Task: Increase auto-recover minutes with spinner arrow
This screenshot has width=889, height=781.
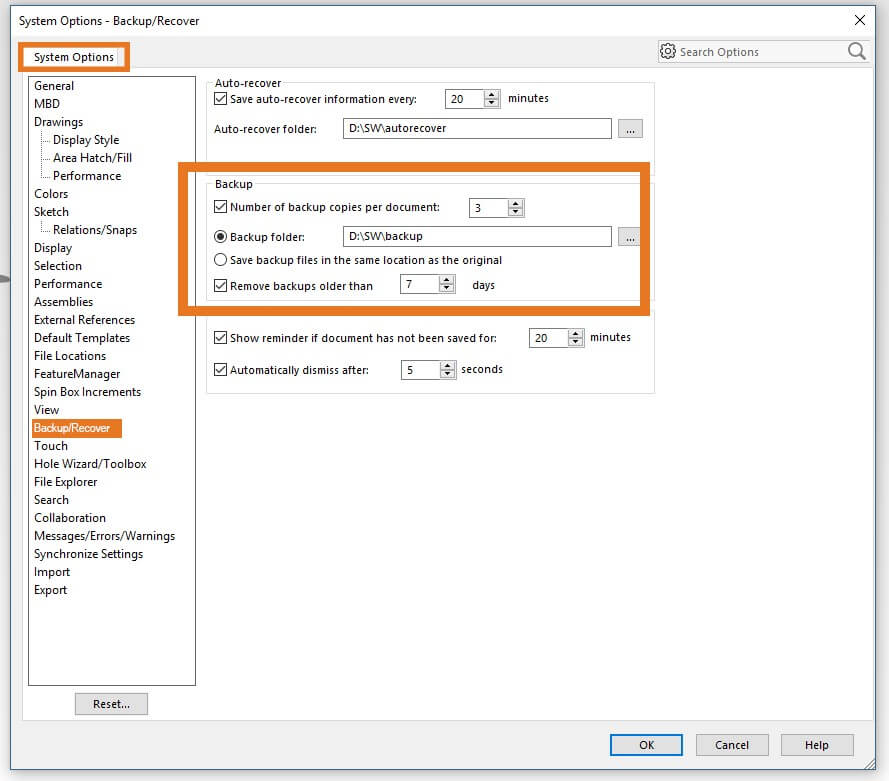Action: (491, 95)
